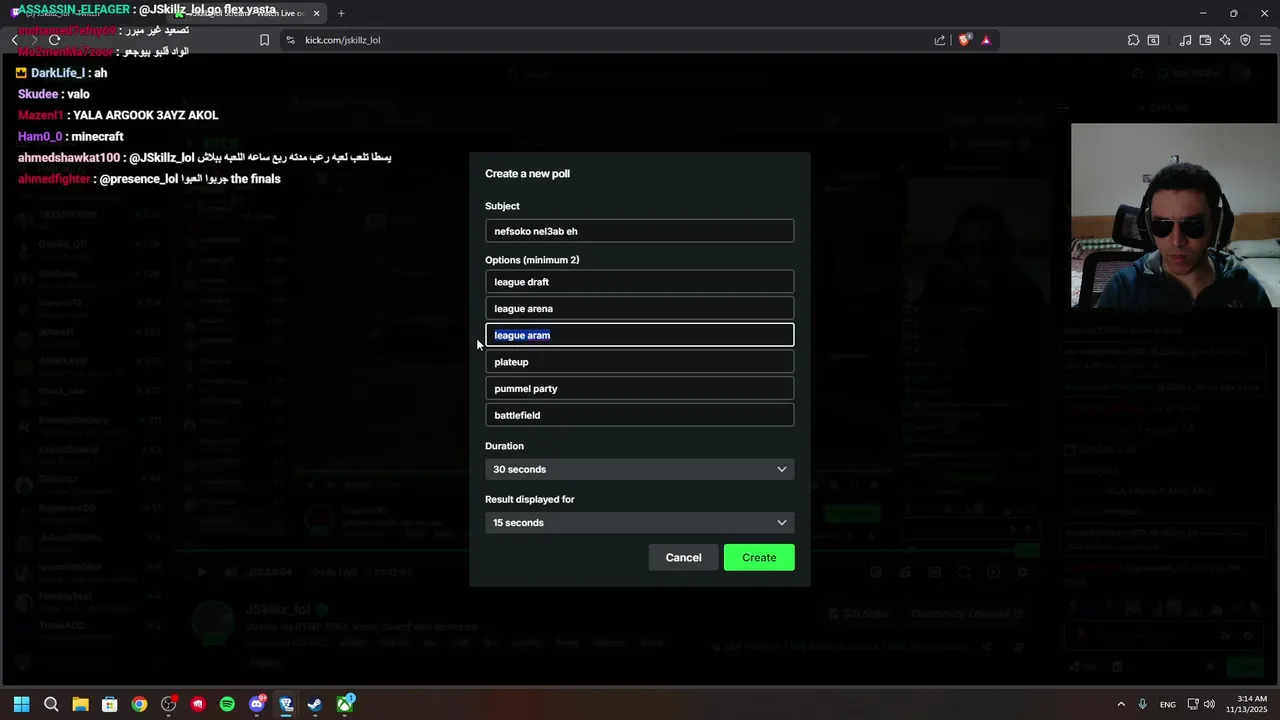This screenshot has width=1280, height=720.
Task: Open a new browser tab
Action: click(x=341, y=13)
